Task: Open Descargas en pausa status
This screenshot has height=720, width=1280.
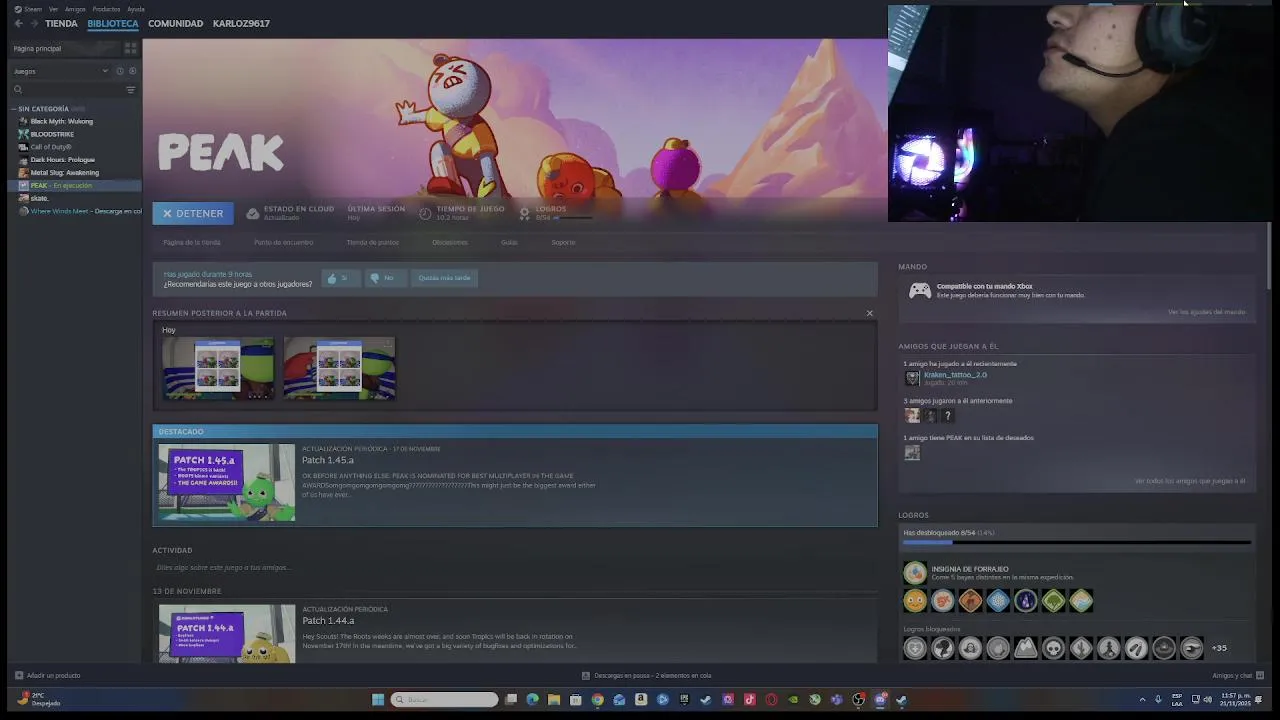Action: [646, 675]
